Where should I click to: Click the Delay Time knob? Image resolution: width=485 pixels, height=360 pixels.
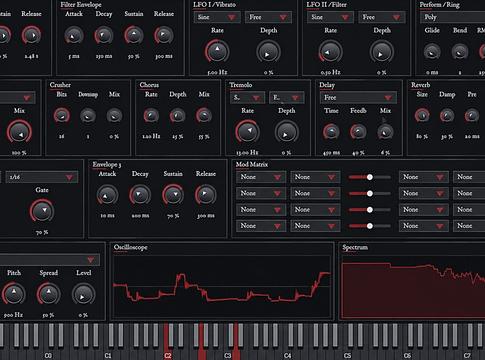coord(331,132)
